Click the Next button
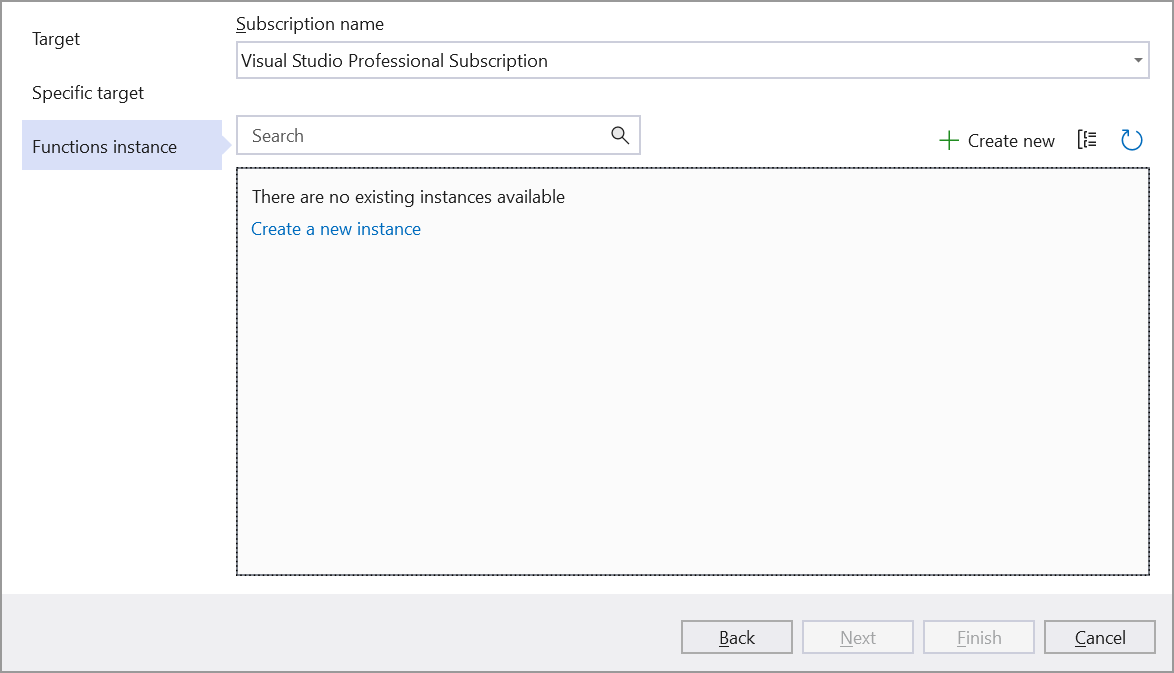This screenshot has height=673, width=1174. point(858,638)
